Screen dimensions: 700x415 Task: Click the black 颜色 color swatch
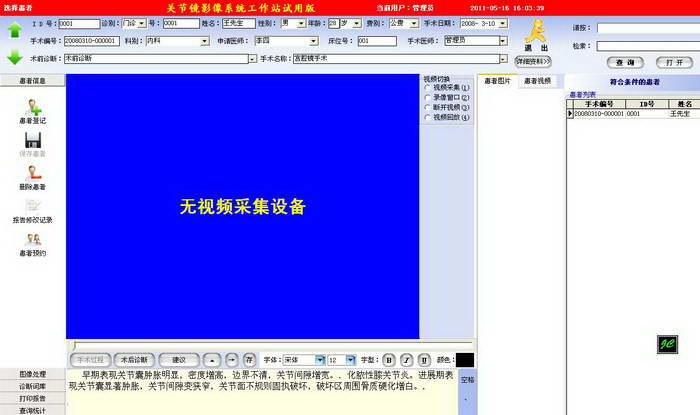(465, 360)
